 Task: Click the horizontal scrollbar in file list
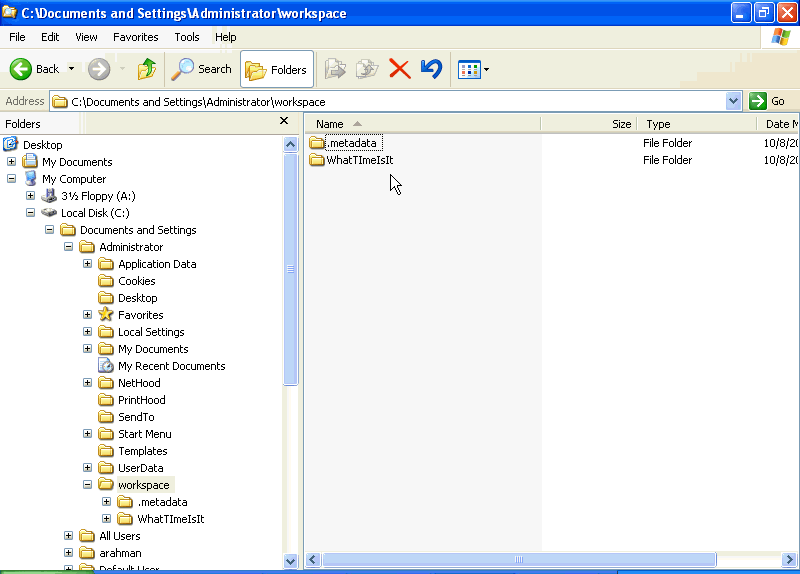pos(520,560)
